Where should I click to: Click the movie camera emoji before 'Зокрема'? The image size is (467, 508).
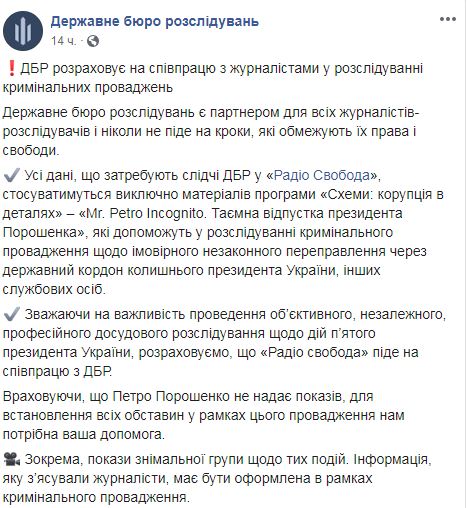click(12, 460)
